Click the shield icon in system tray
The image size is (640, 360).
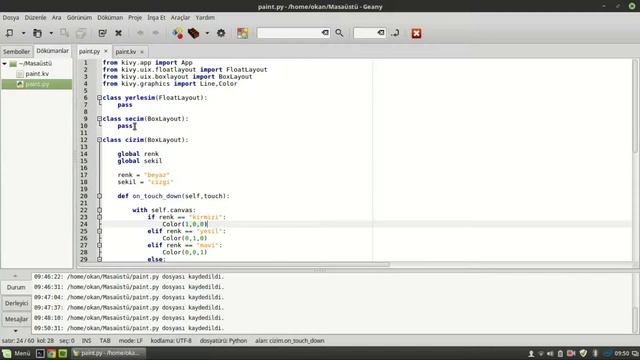[x=584, y=353]
